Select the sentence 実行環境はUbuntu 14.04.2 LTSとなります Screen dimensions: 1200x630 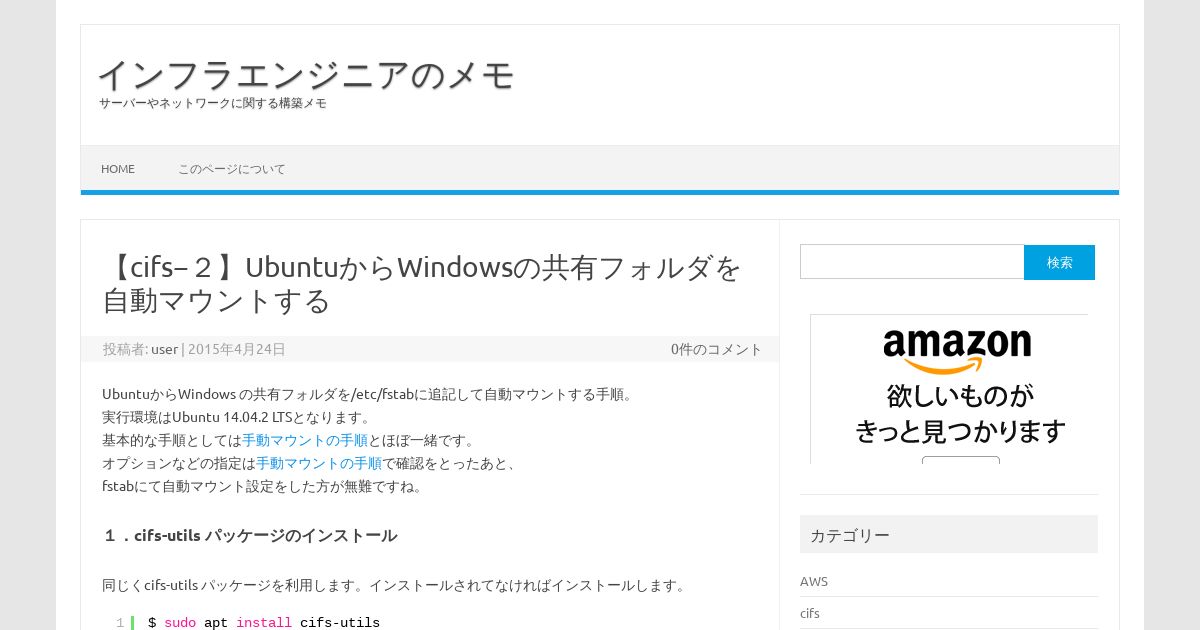pos(237,417)
